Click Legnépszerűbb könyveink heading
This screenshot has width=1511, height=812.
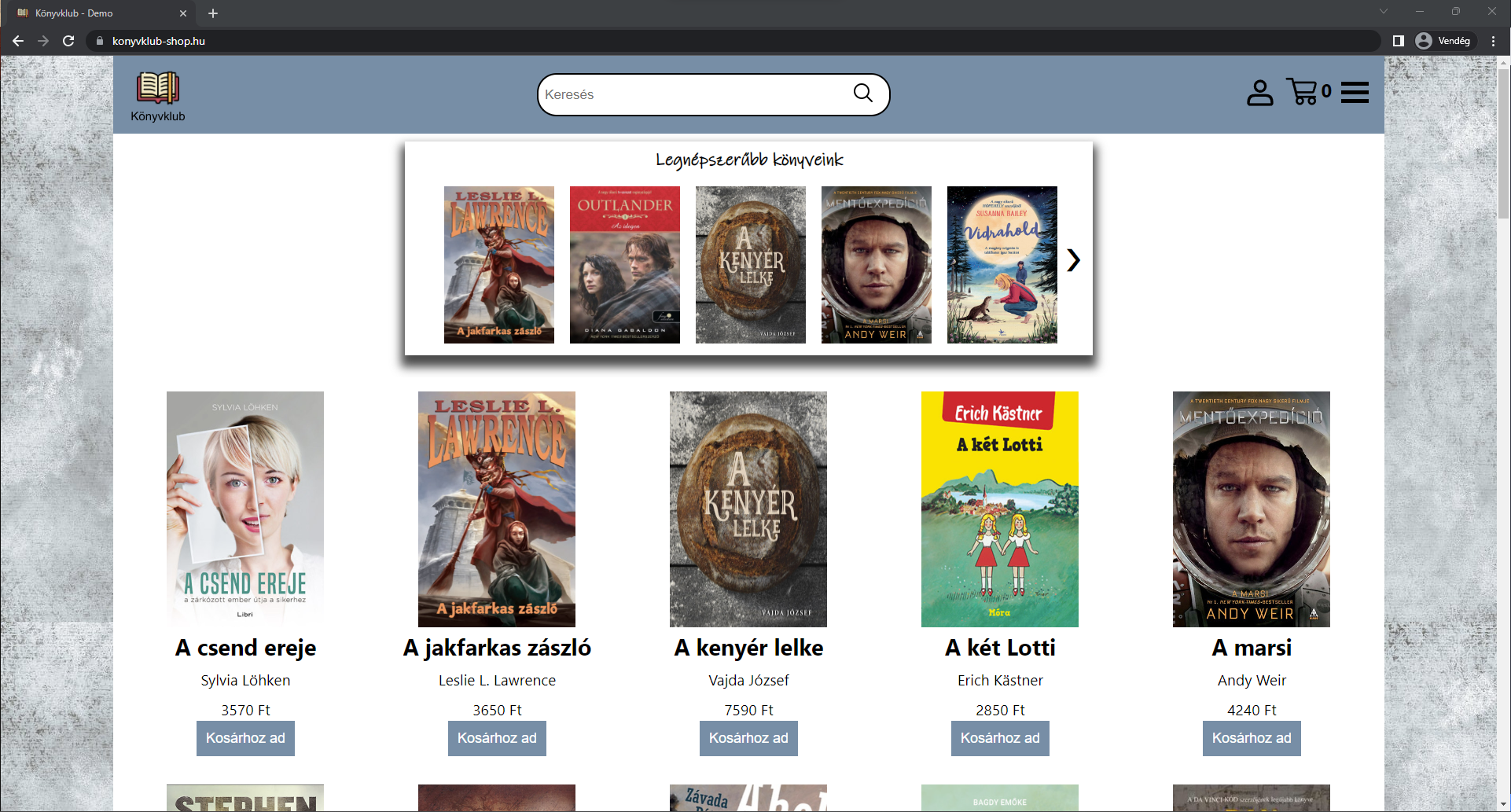[749, 160]
